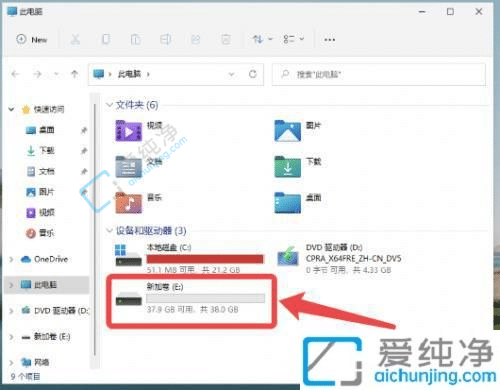Click the Share icon in the toolbar

click(196, 40)
